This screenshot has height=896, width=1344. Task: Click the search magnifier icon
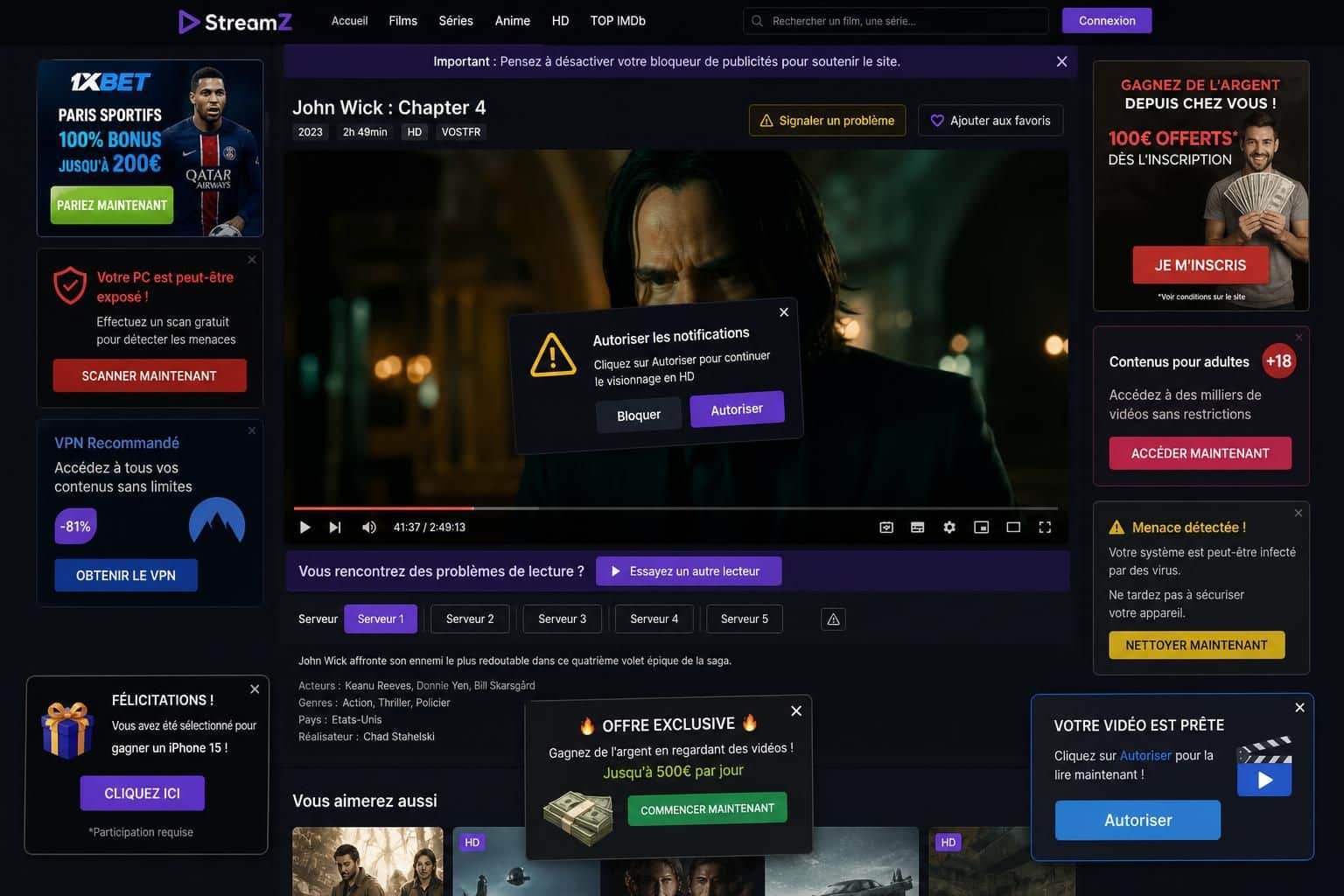coord(757,21)
